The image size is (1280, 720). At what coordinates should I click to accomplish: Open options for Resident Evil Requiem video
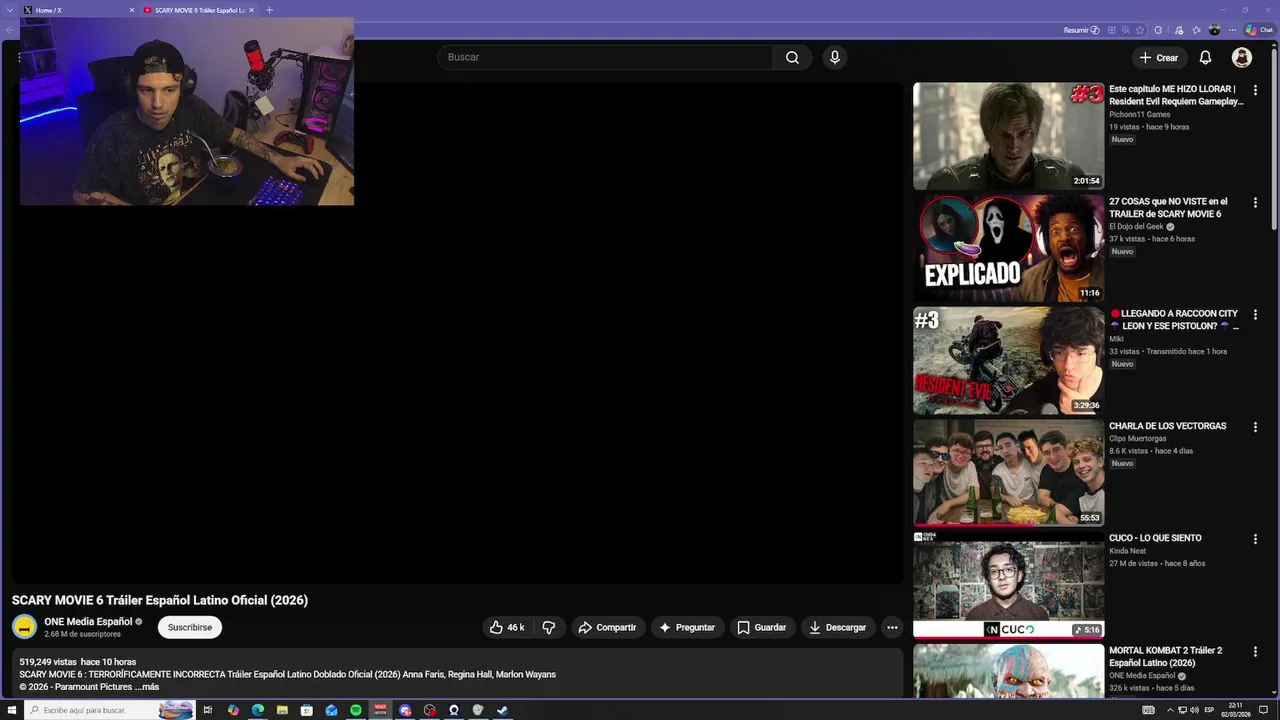[1255, 90]
